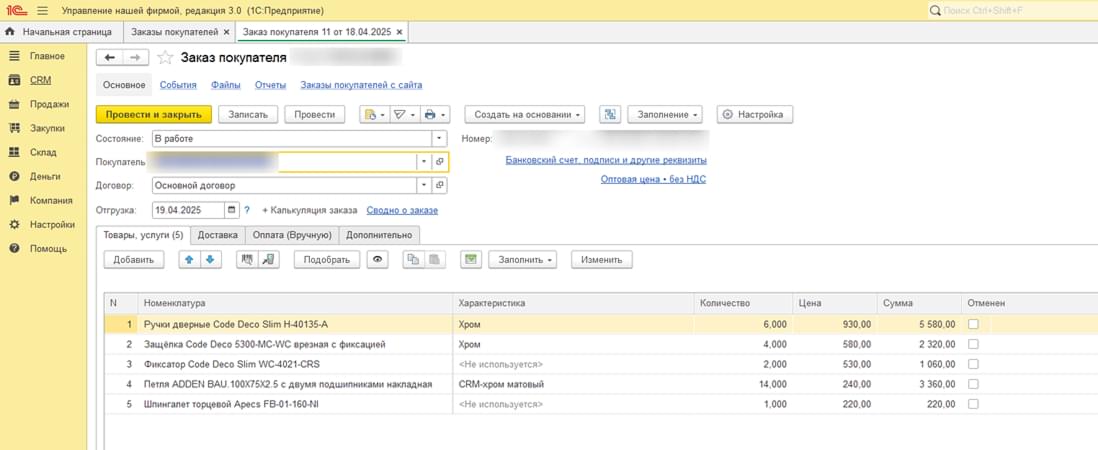This screenshot has width=1098, height=450.
Task: Toggle Отменен checkbox for Ручки дверные row
Action: tap(973, 324)
